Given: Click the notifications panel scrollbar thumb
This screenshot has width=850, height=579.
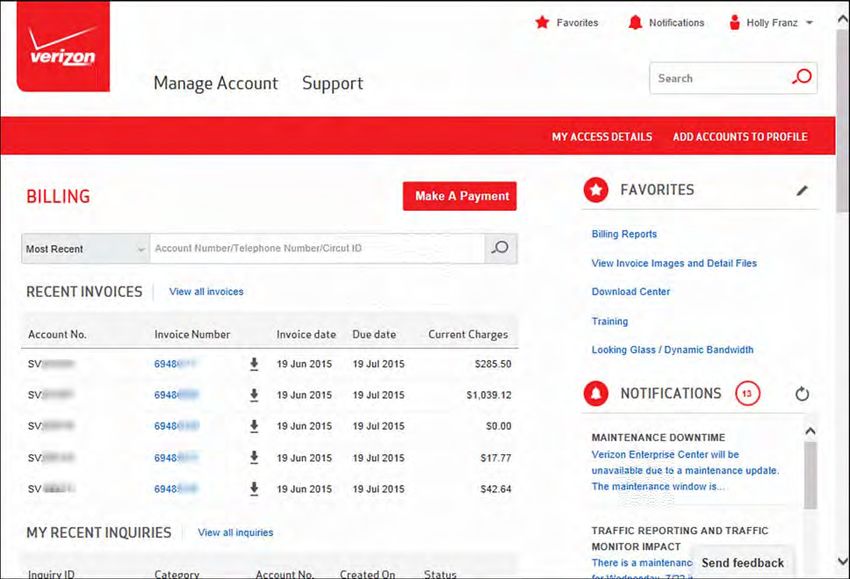Looking at the screenshot, I should [x=810, y=475].
